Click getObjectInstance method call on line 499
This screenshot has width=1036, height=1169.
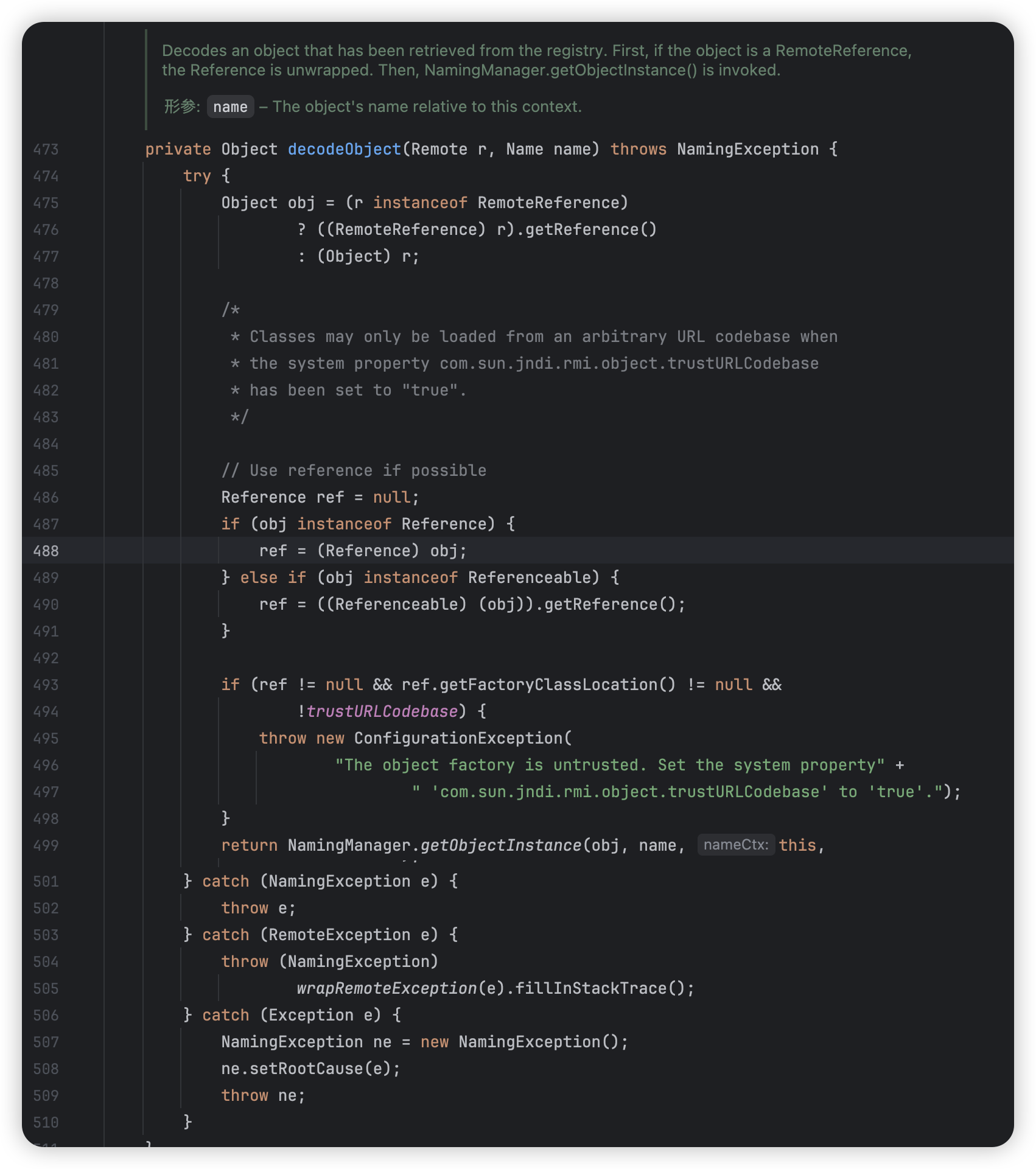501,845
